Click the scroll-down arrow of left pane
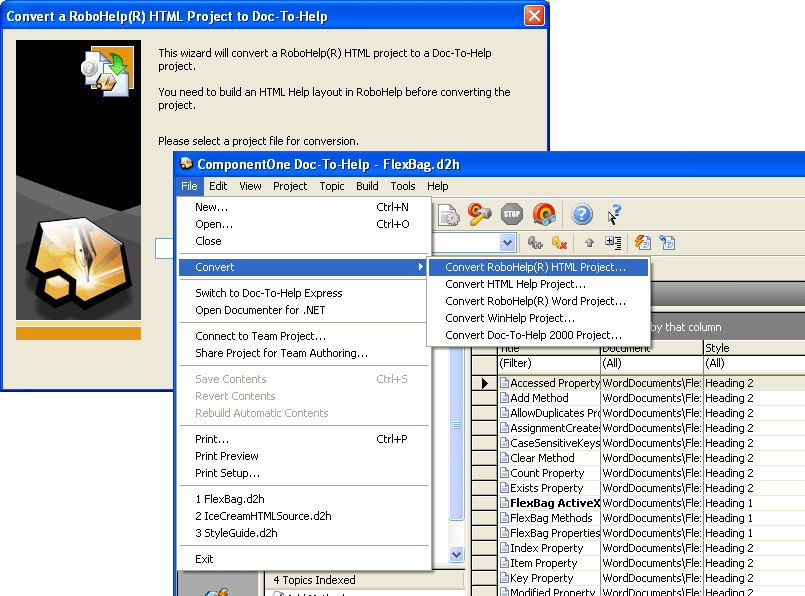 (x=456, y=554)
